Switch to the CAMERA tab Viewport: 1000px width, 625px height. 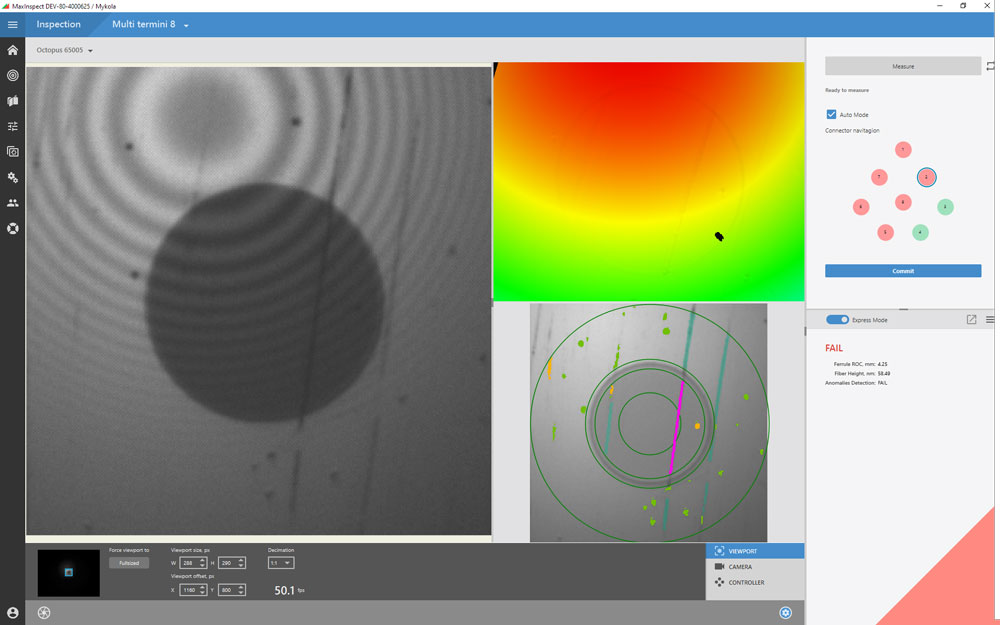[x=740, y=566]
